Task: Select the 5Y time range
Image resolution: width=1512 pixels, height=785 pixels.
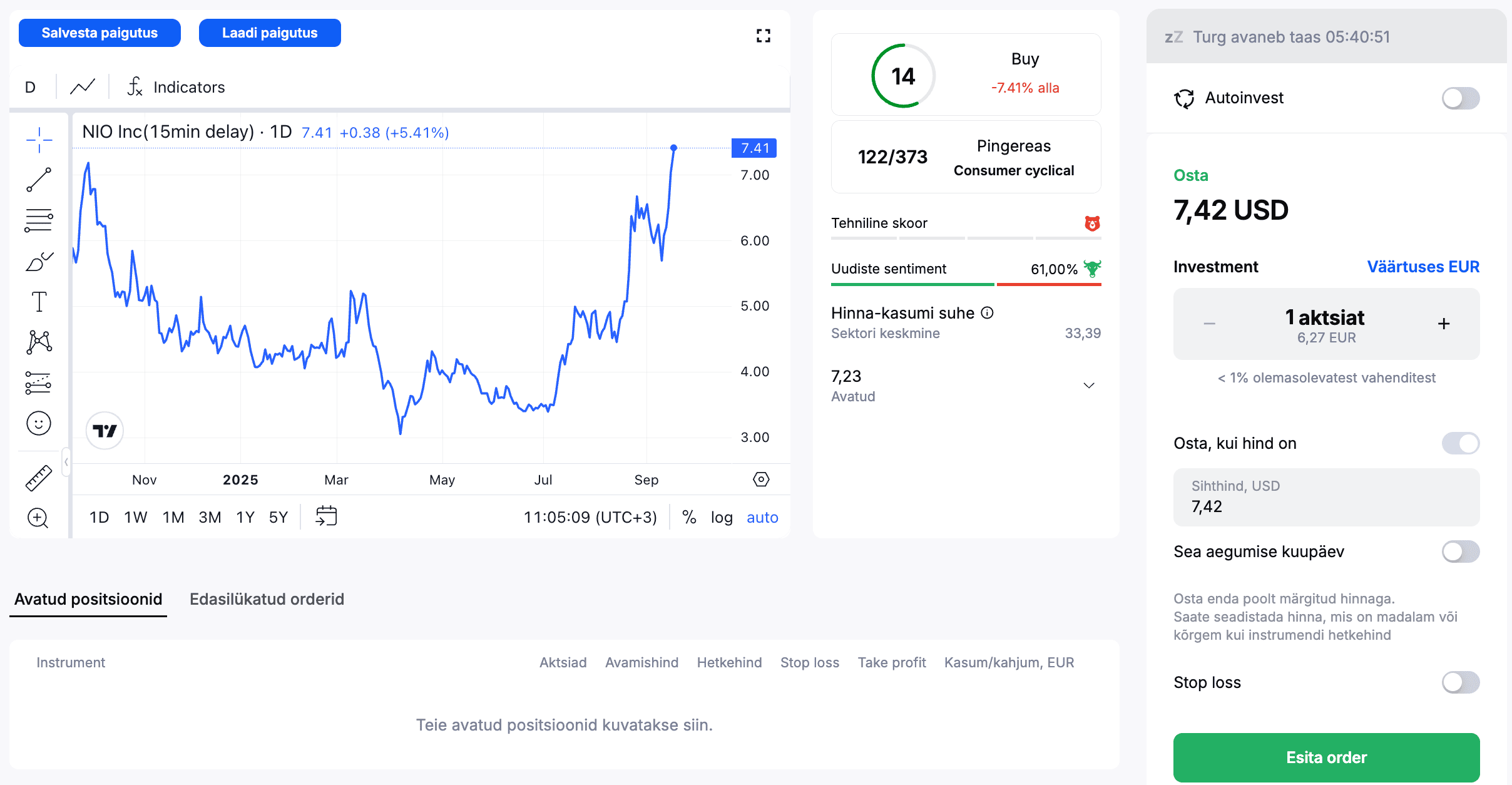Action: (x=278, y=517)
